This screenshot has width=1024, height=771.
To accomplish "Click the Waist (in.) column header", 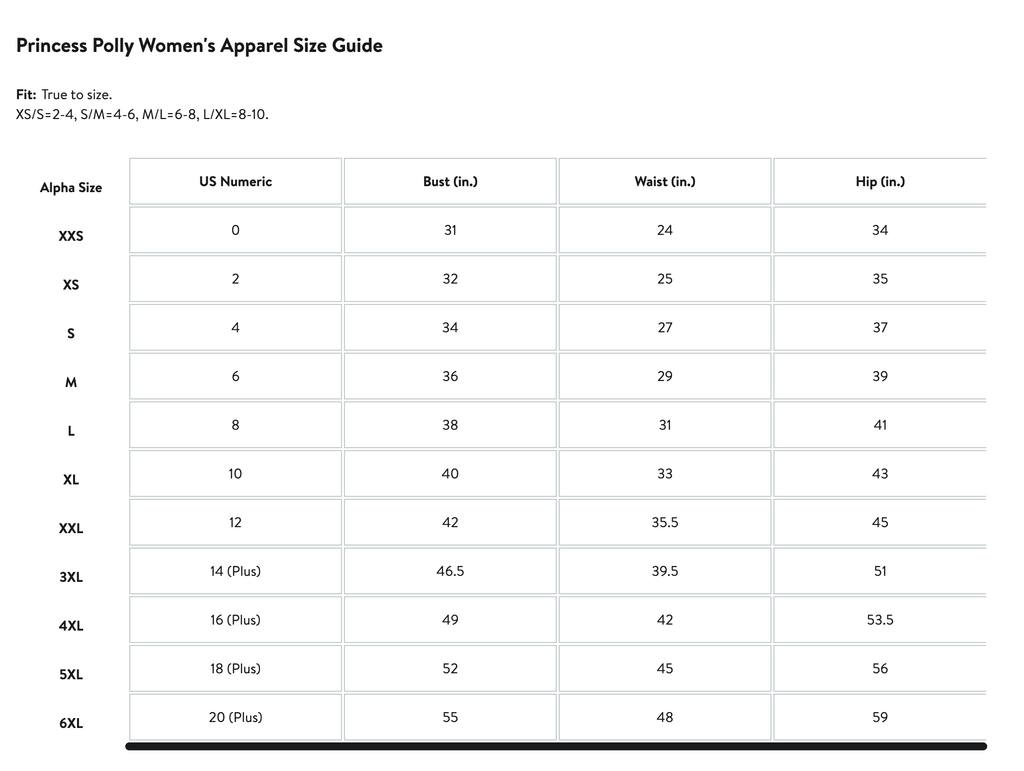I will coord(665,182).
